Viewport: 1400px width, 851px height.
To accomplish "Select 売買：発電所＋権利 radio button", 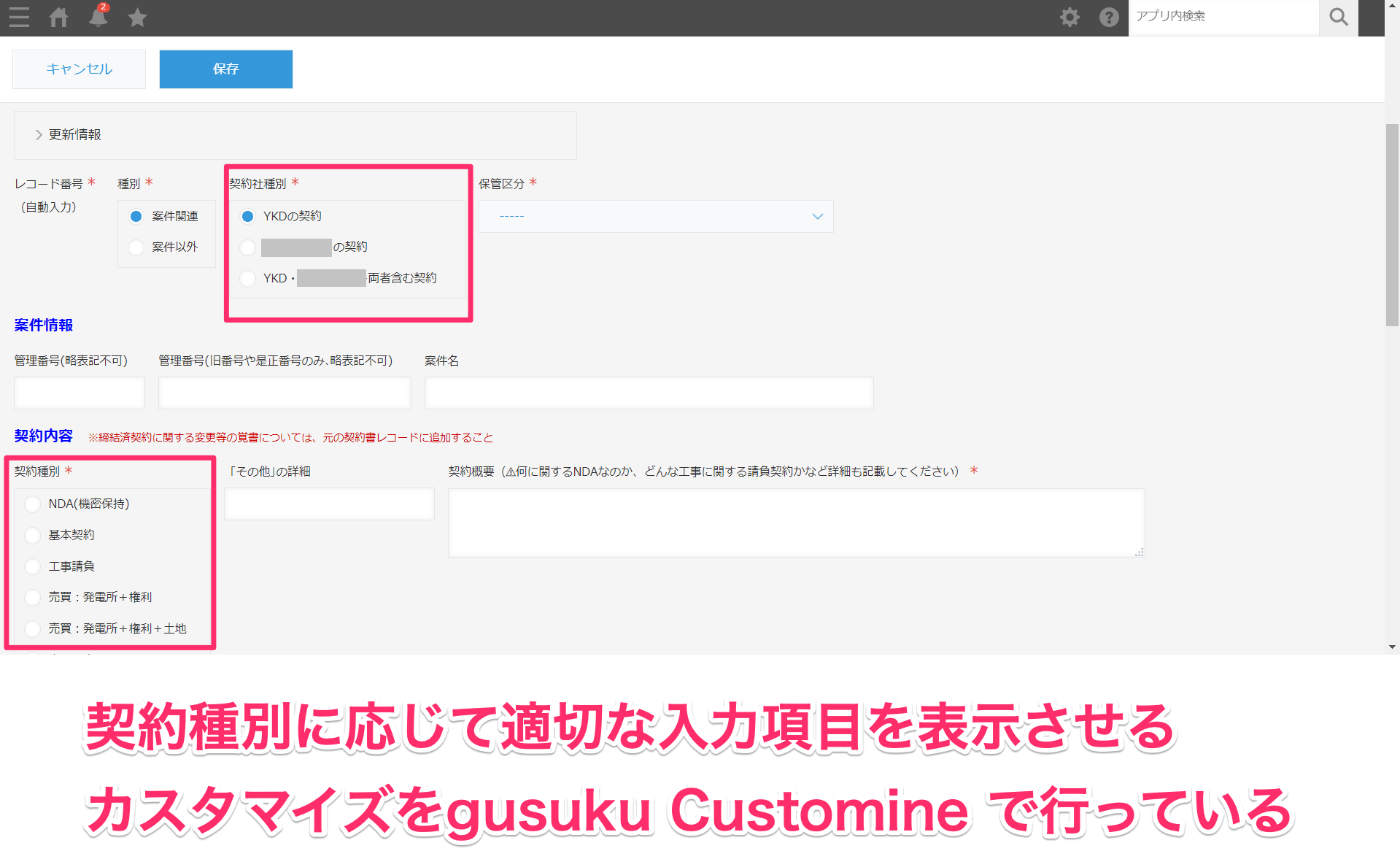I will [32, 598].
